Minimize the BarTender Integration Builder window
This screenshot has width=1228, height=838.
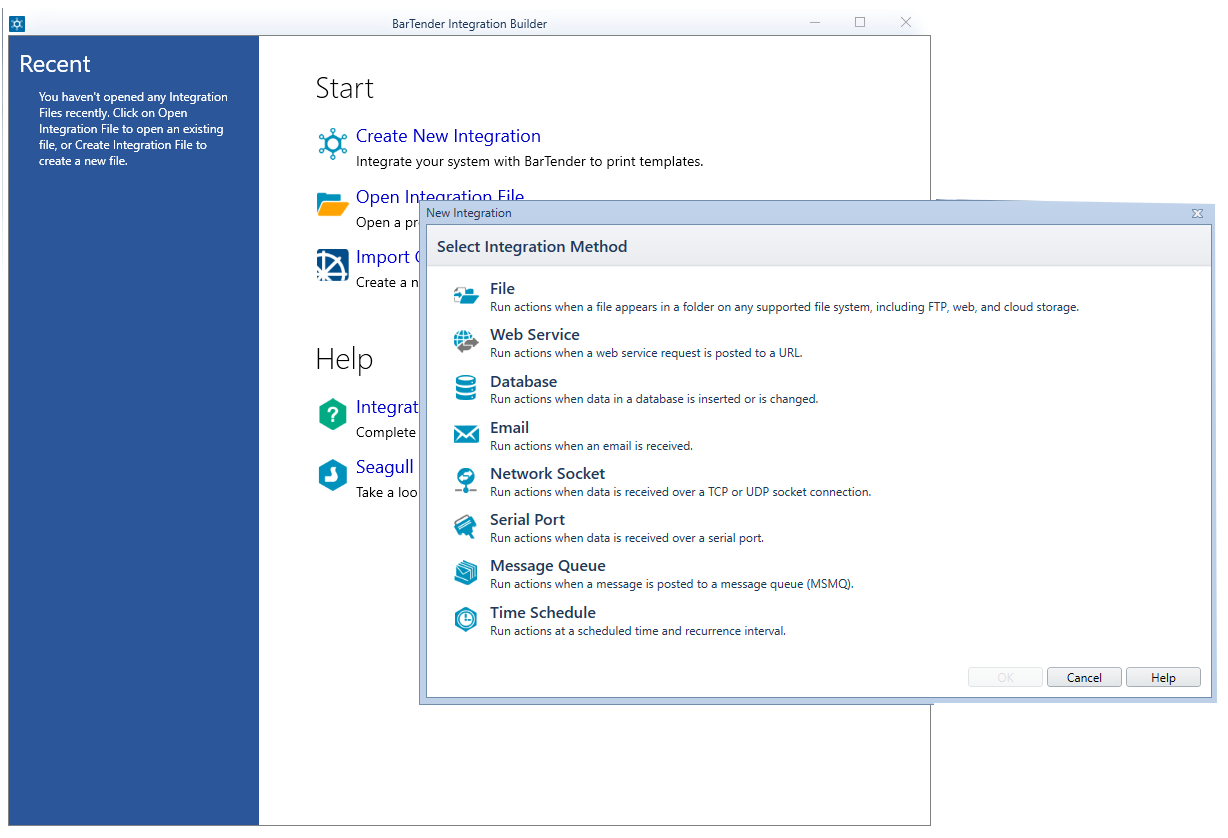pyautogui.click(x=815, y=22)
